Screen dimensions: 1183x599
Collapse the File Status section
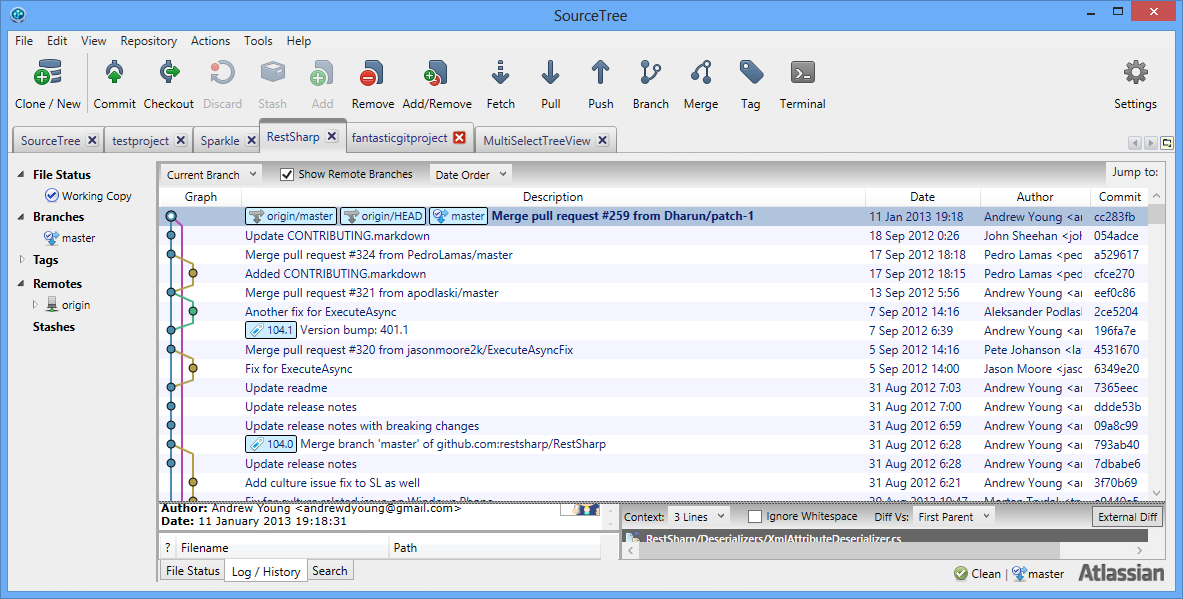coord(21,175)
